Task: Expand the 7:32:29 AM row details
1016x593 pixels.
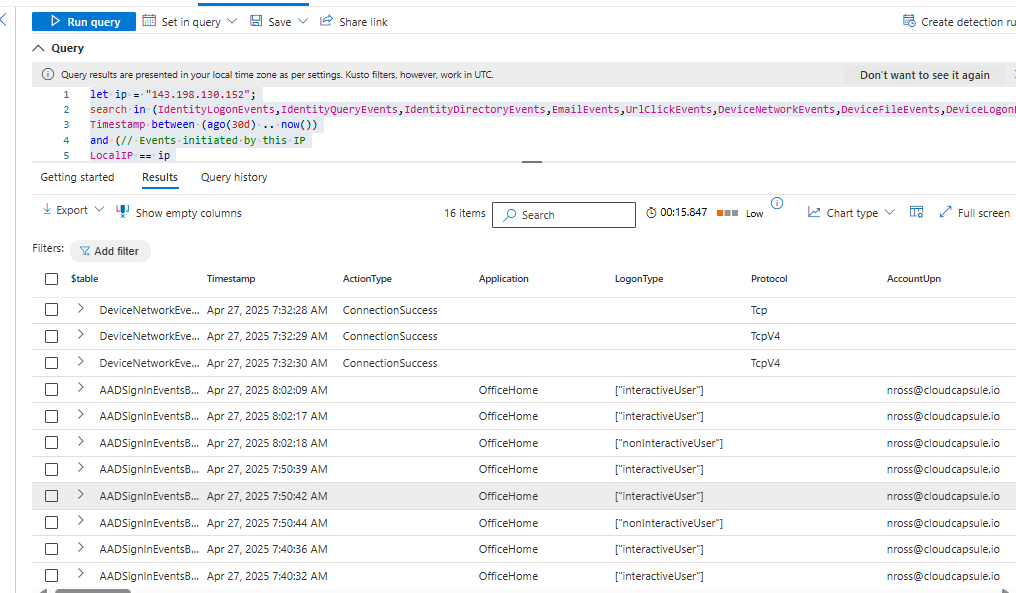Action: (80, 334)
